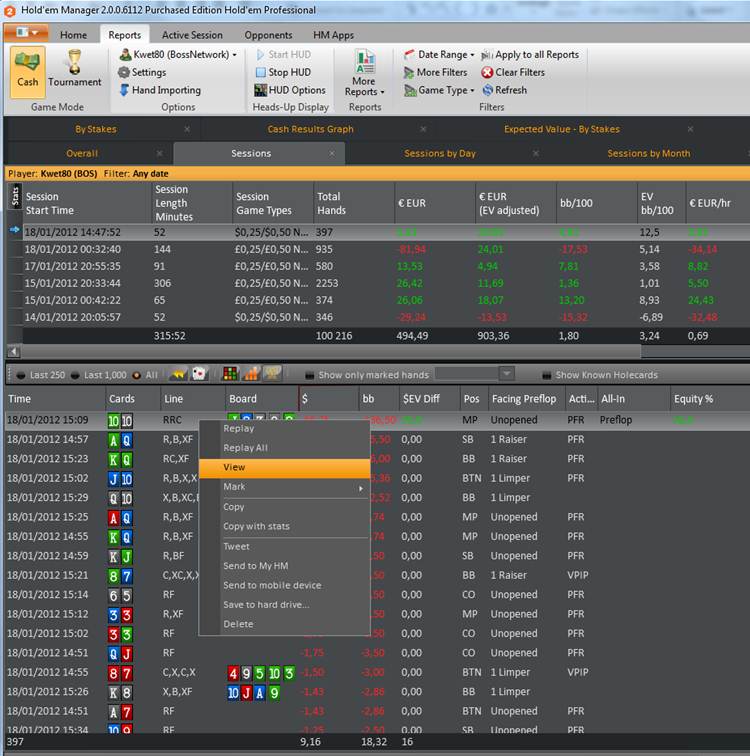
Task: Close the Sessions tab
Action: (x=332, y=153)
